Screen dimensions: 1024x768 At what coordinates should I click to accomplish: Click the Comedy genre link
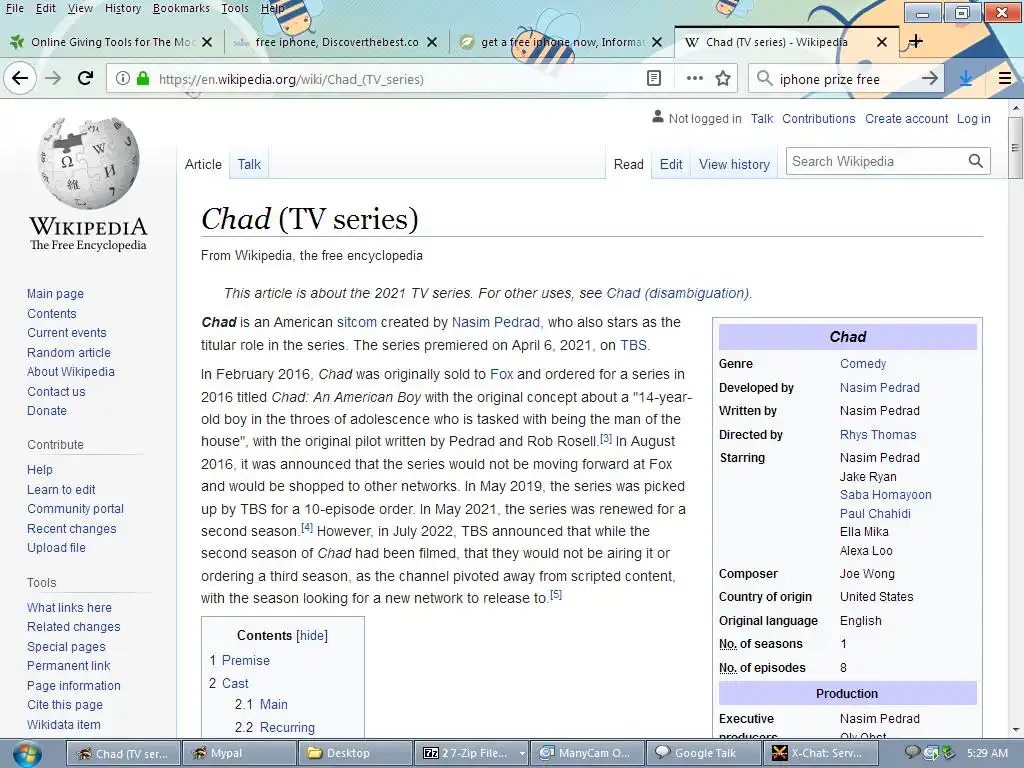pos(863,364)
